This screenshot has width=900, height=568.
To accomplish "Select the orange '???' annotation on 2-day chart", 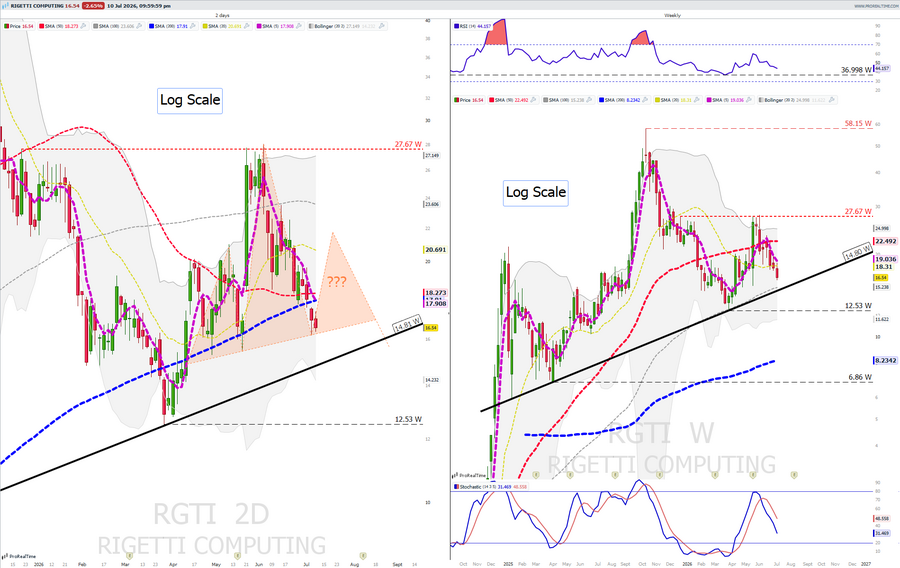I will [x=336, y=282].
